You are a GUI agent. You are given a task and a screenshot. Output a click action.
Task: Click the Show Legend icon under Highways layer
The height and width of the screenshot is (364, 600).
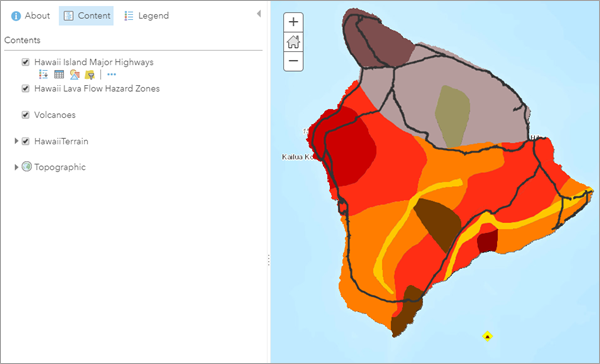pyautogui.click(x=43, y=74)
